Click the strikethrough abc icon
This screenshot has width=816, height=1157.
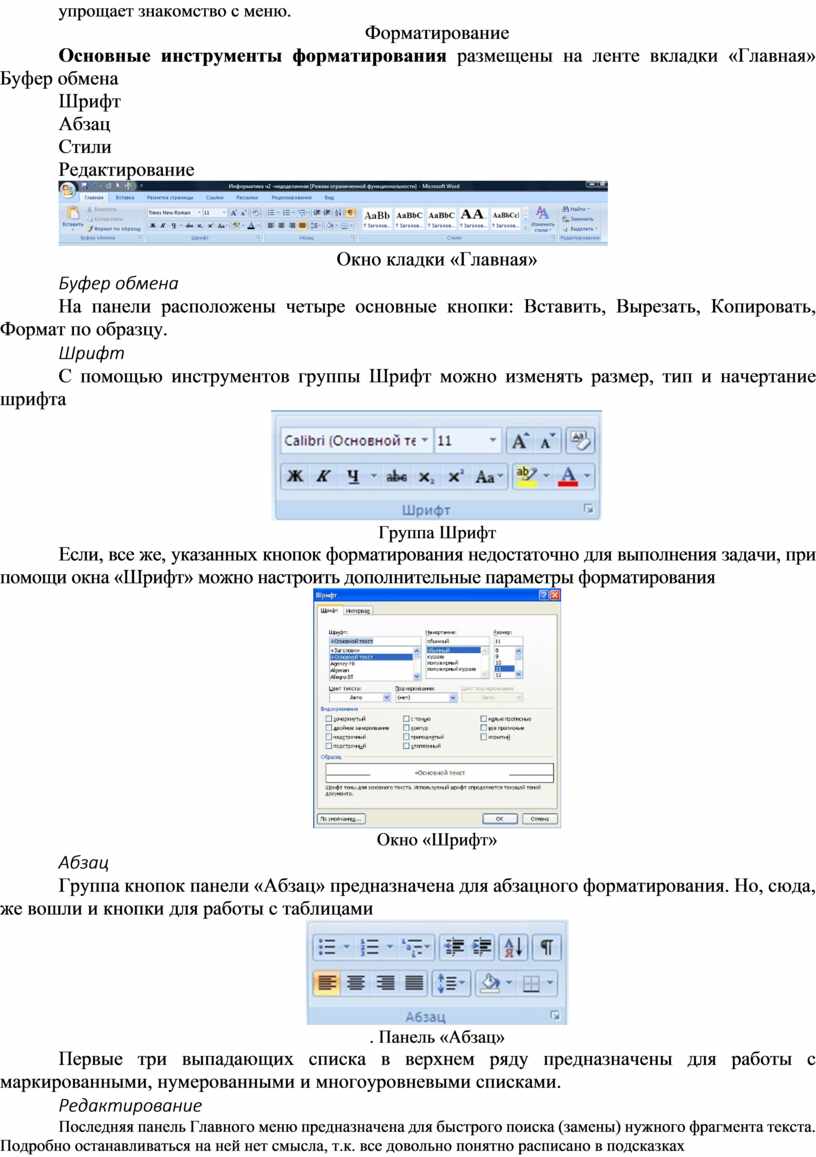pos(397,477)
